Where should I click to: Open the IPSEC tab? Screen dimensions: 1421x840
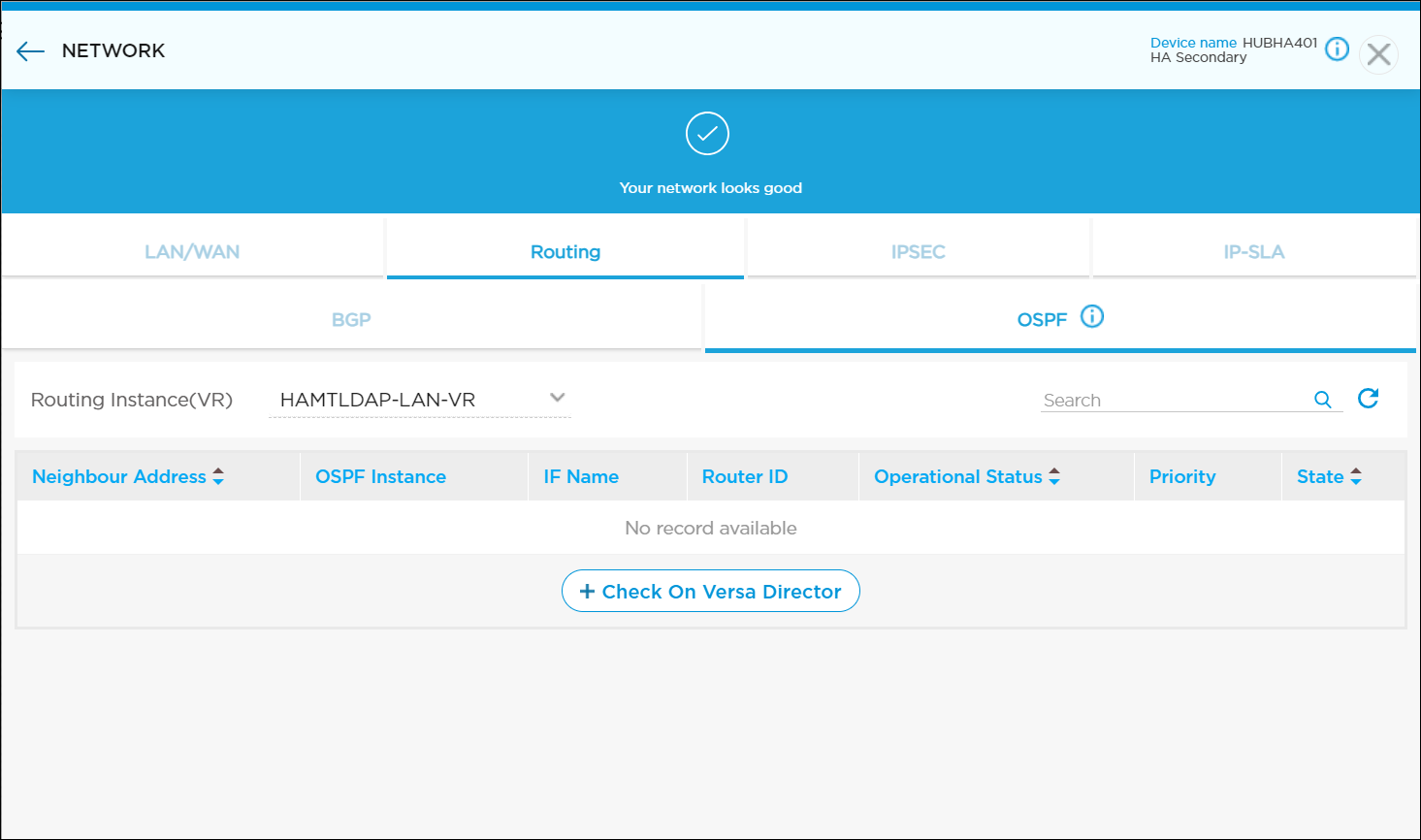(918, 252)
